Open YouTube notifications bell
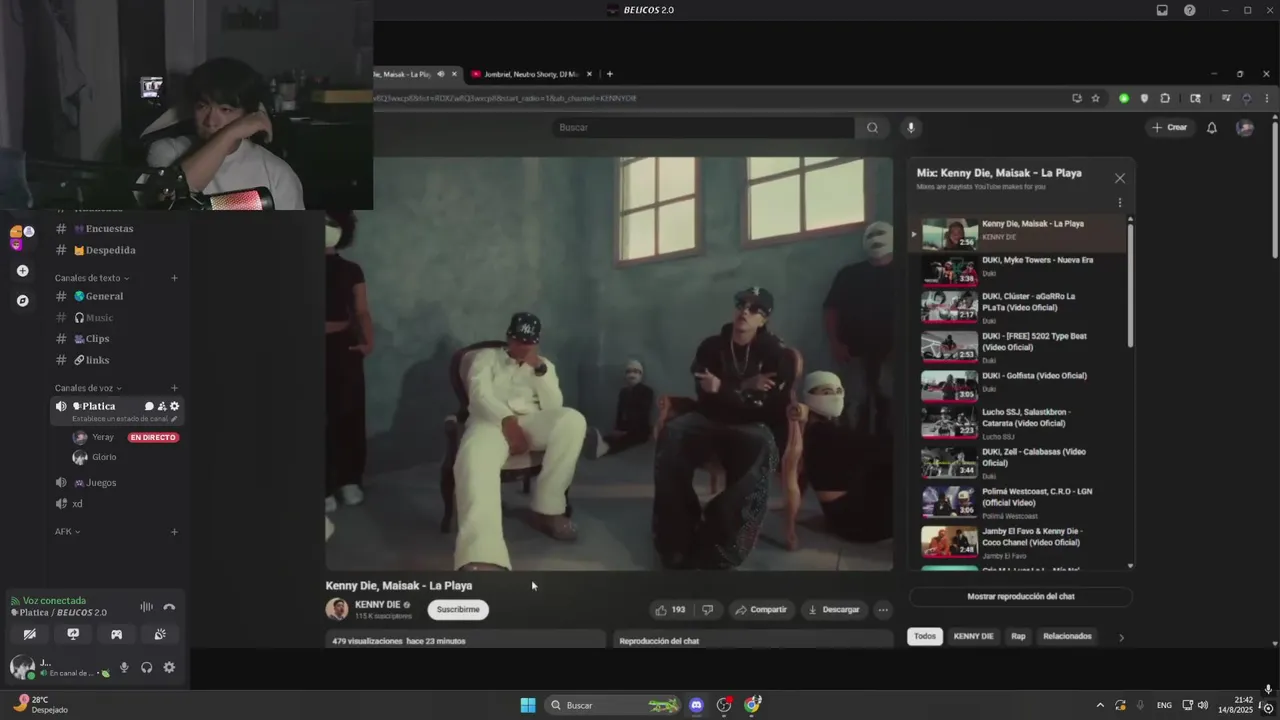The image size is (1280, 720). pyautogui.click(x=1211, y=127)
